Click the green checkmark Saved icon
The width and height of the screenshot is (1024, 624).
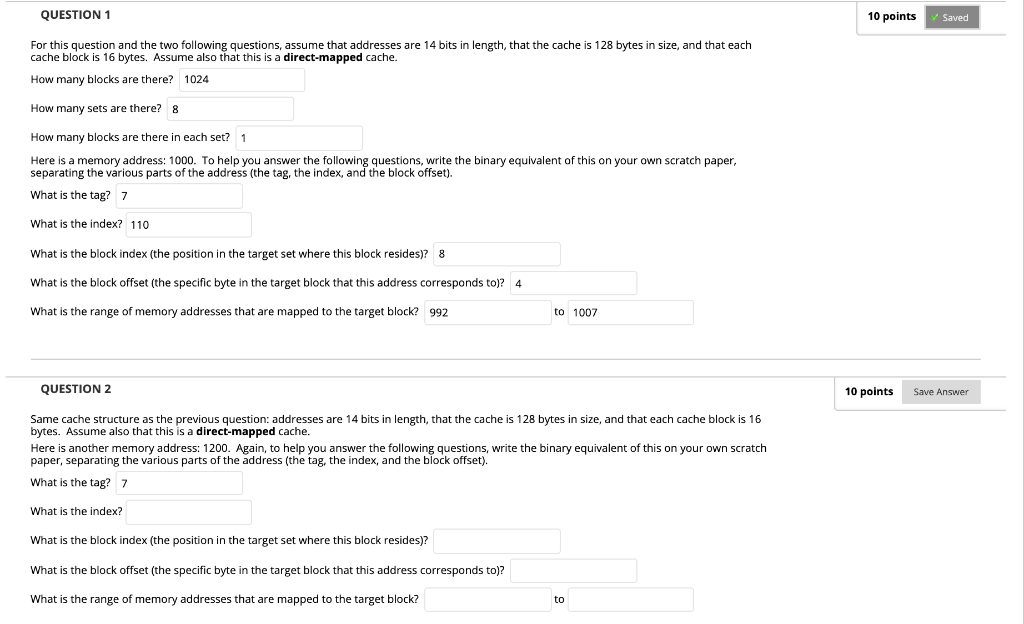[935, 17]
